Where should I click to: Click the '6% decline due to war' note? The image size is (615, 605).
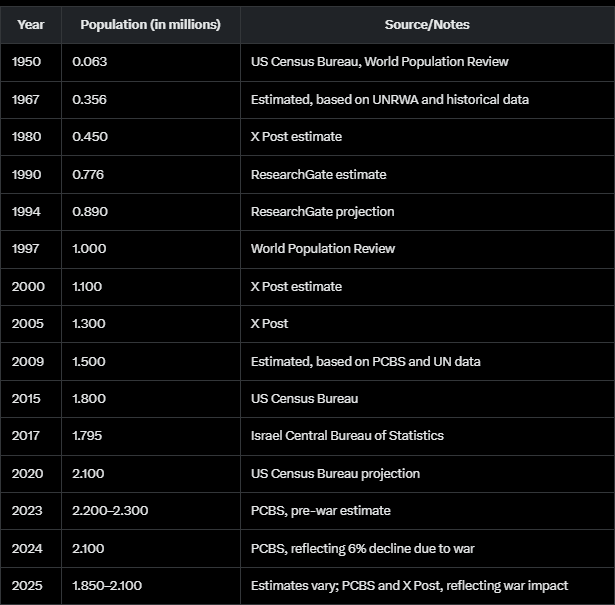tap(363, 549)
